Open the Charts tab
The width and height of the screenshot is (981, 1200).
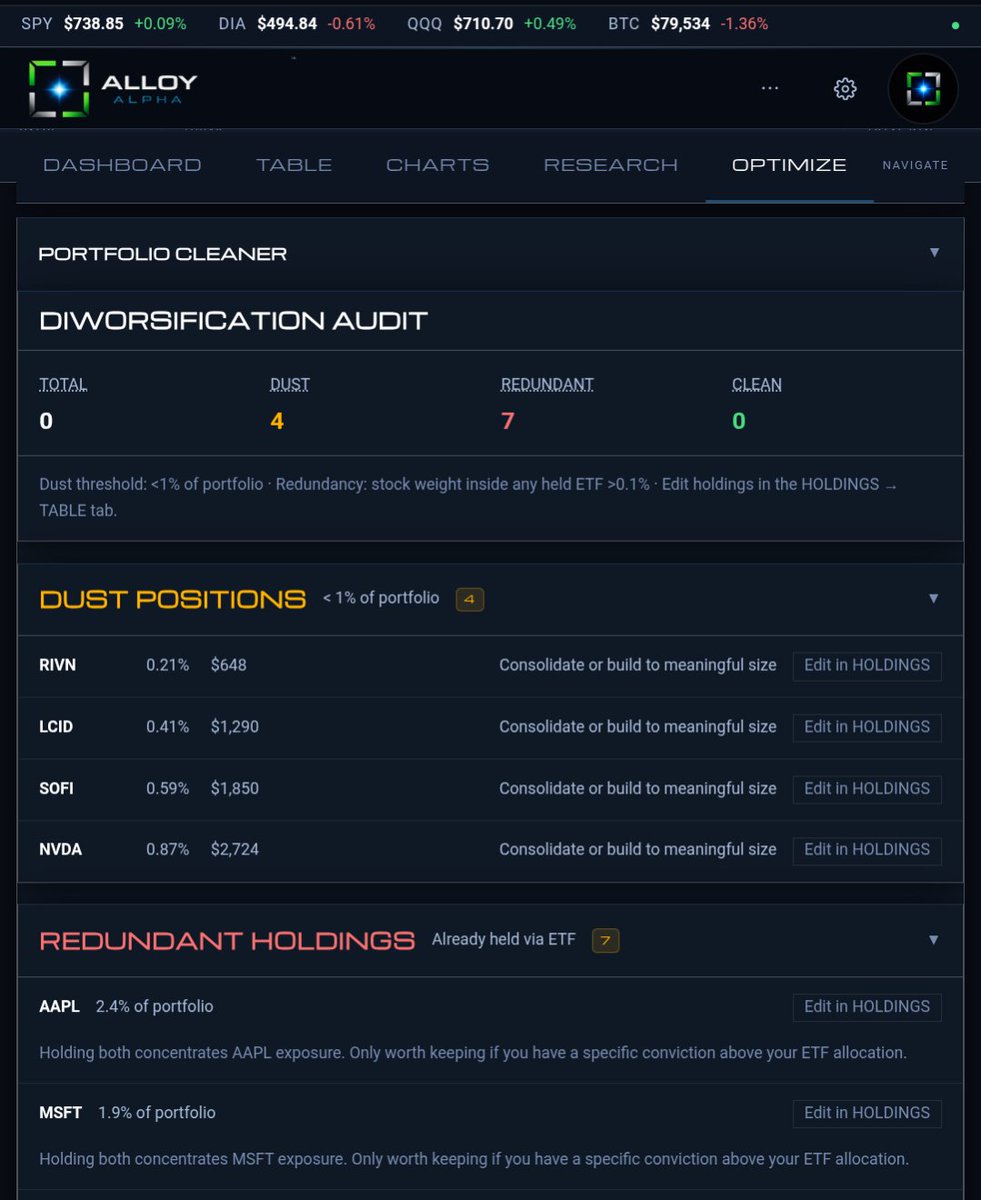point(438,165)
